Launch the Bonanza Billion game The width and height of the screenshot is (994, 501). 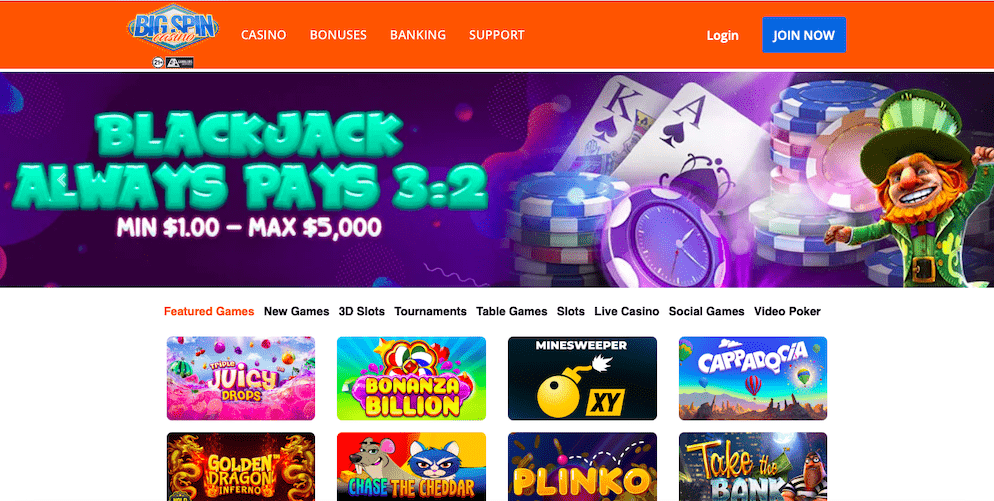411,378
